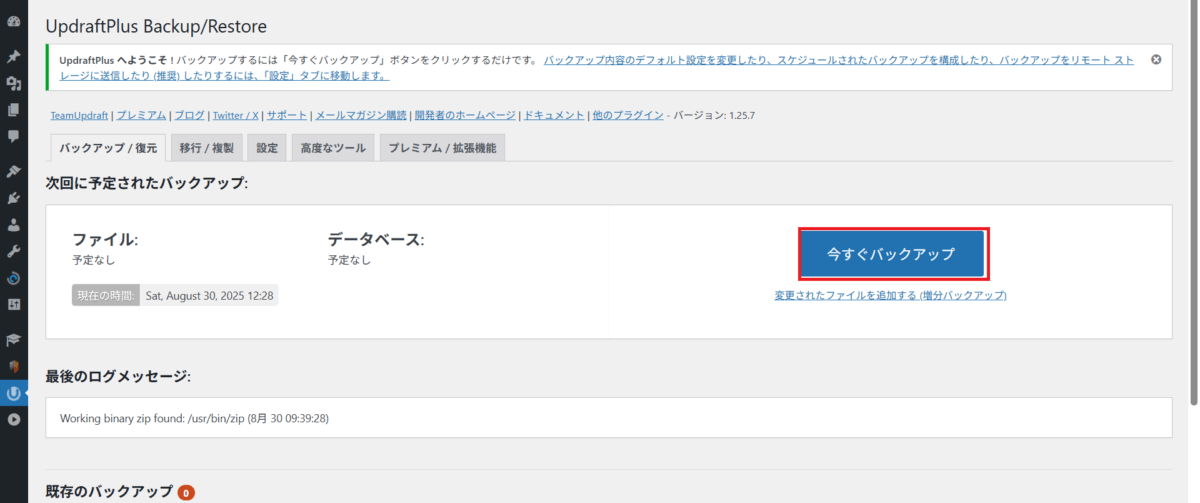Click the time 'Sat, August 30, 2025 12:28'
The width and height of the screenshot is (1200, 503).
(x=210, y=296)
